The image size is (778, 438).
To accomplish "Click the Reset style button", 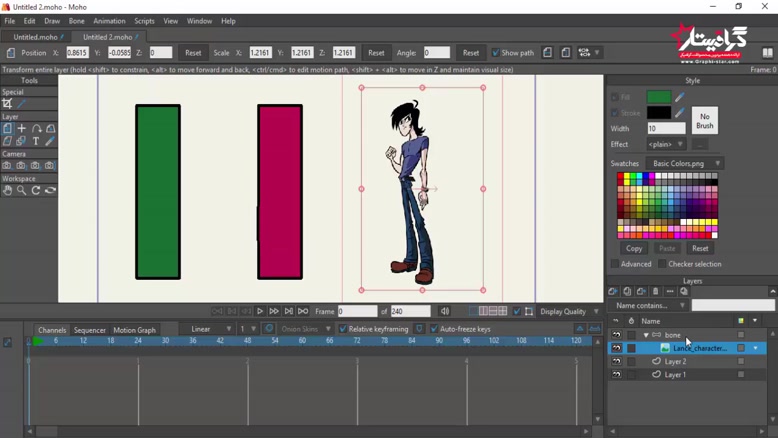I will point(700,249).
